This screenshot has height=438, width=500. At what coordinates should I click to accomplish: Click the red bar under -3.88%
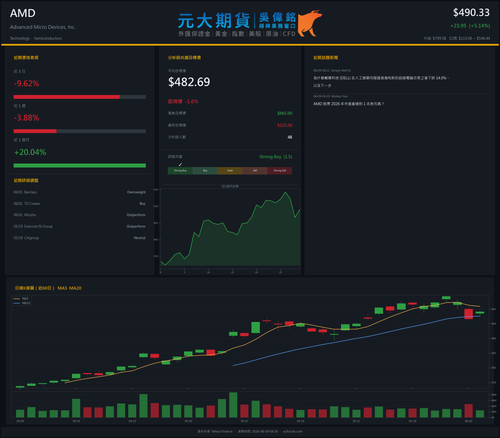(35, 131)
